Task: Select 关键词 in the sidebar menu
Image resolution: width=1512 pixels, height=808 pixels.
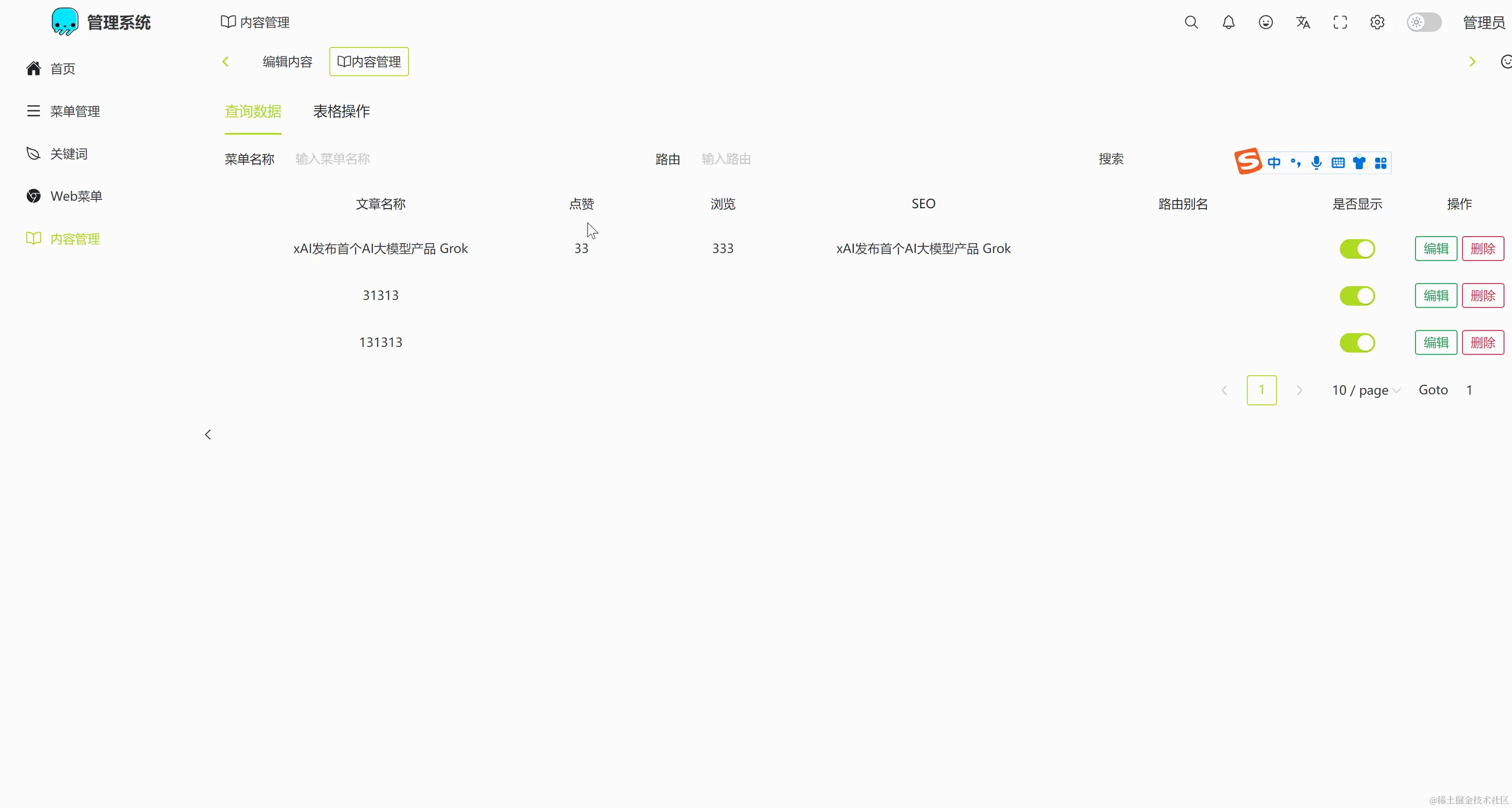Action: 68,153
